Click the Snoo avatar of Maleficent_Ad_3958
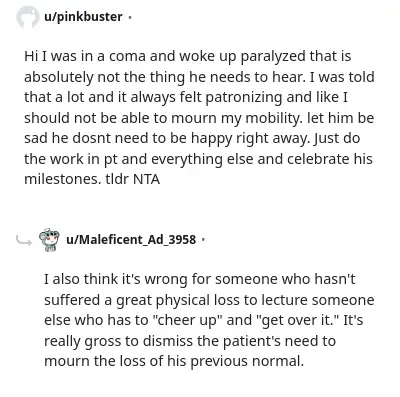This screenshot has height=397, width=400. pos(49,240)
